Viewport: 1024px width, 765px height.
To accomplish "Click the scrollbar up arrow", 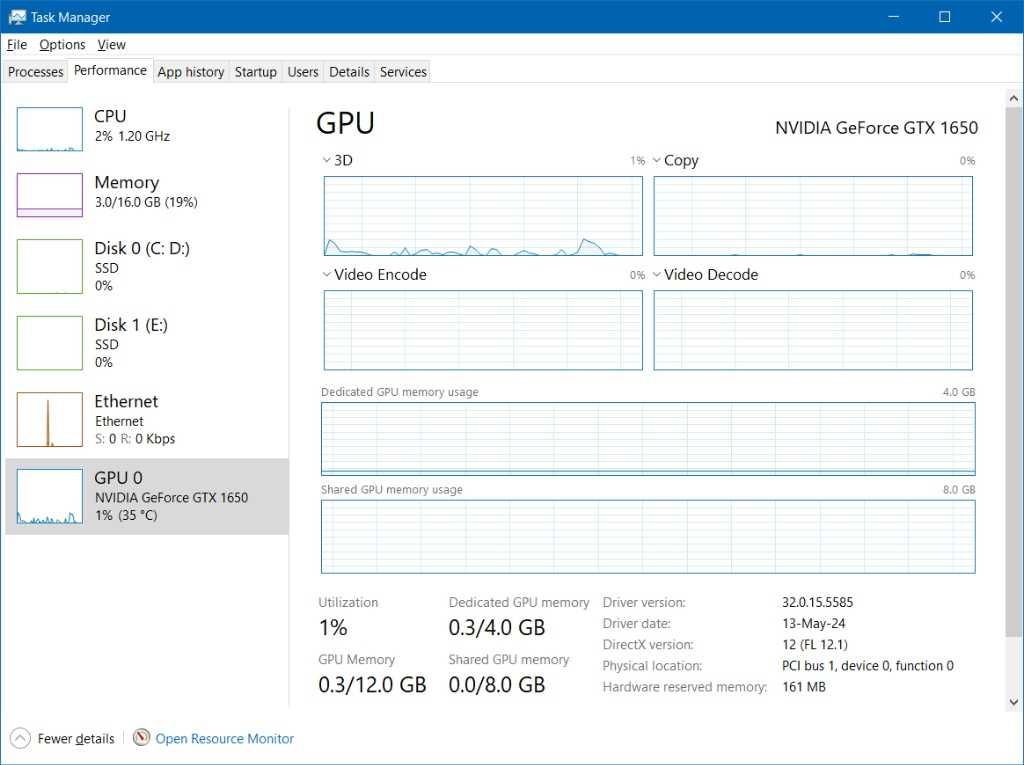I will point(1014,99).
